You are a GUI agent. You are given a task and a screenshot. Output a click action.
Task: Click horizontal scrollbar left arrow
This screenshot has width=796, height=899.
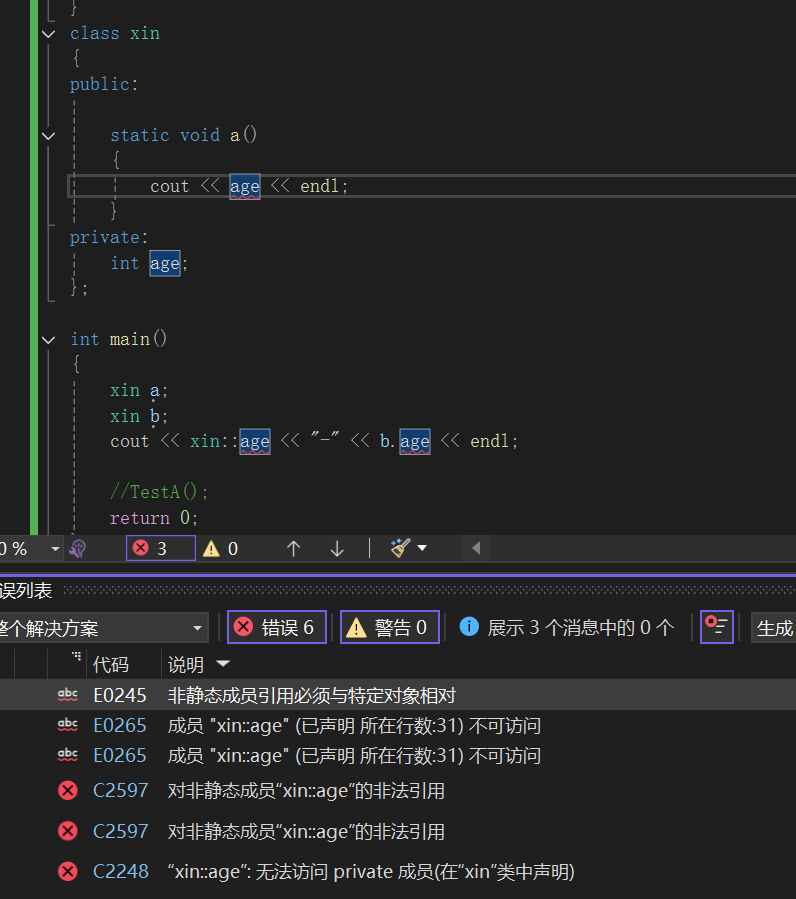pyautogui.click(x=476, y=548)
